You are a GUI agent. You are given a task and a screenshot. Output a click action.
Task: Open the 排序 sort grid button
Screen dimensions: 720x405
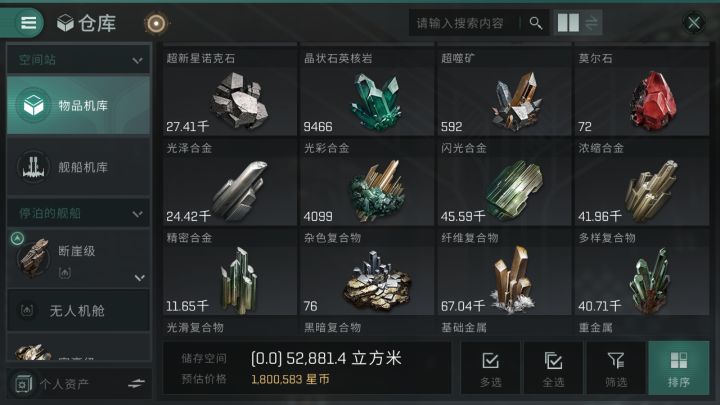point(678,369)
